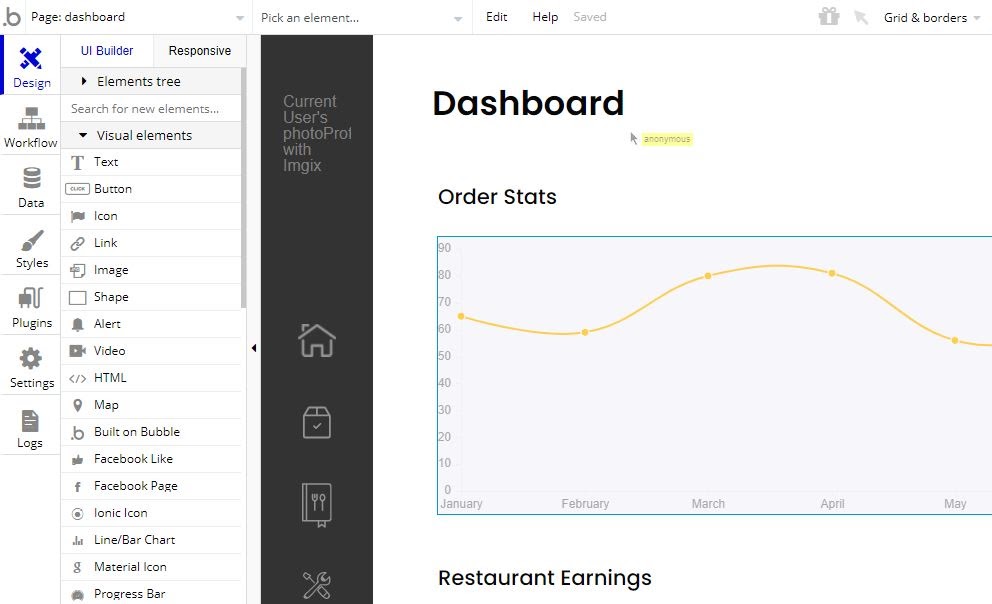Click the Bubble logo top-left

pos(11,16)
